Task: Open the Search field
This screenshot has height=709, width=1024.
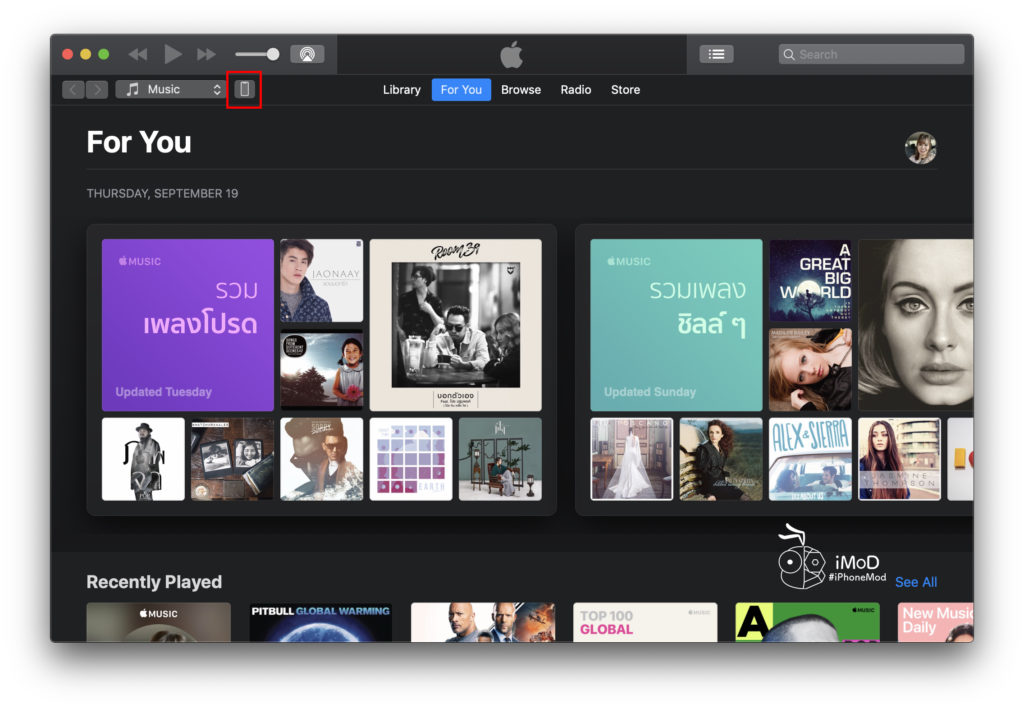Action: (869, 54)
